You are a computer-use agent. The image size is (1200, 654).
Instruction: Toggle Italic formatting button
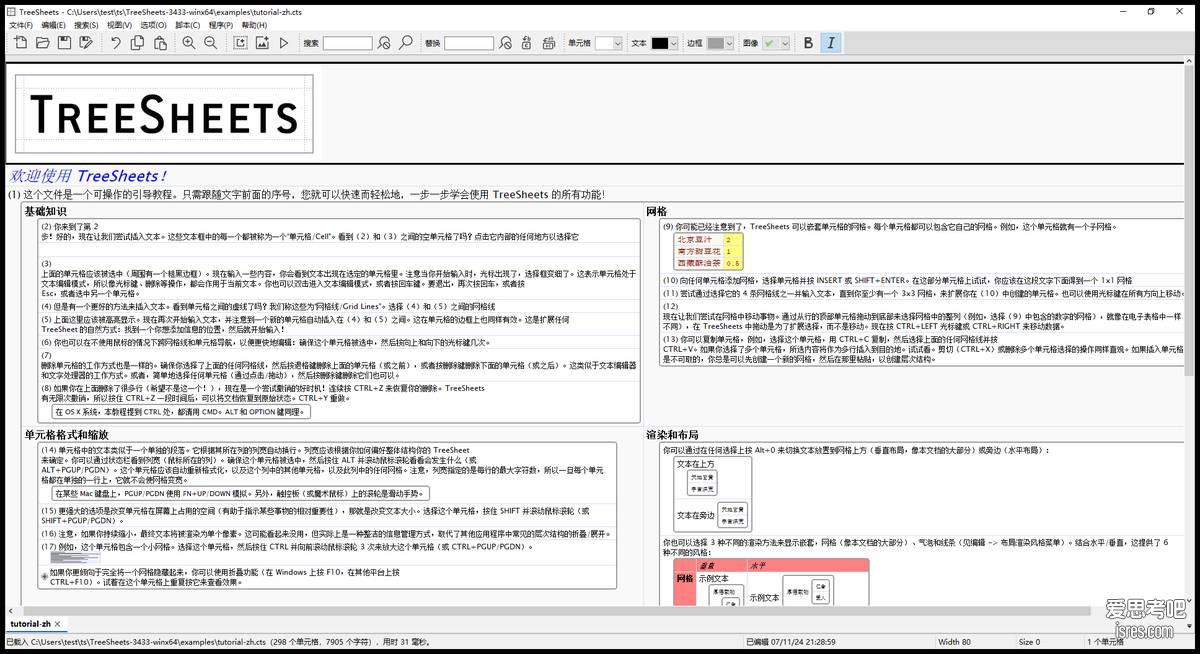(831, 43)
